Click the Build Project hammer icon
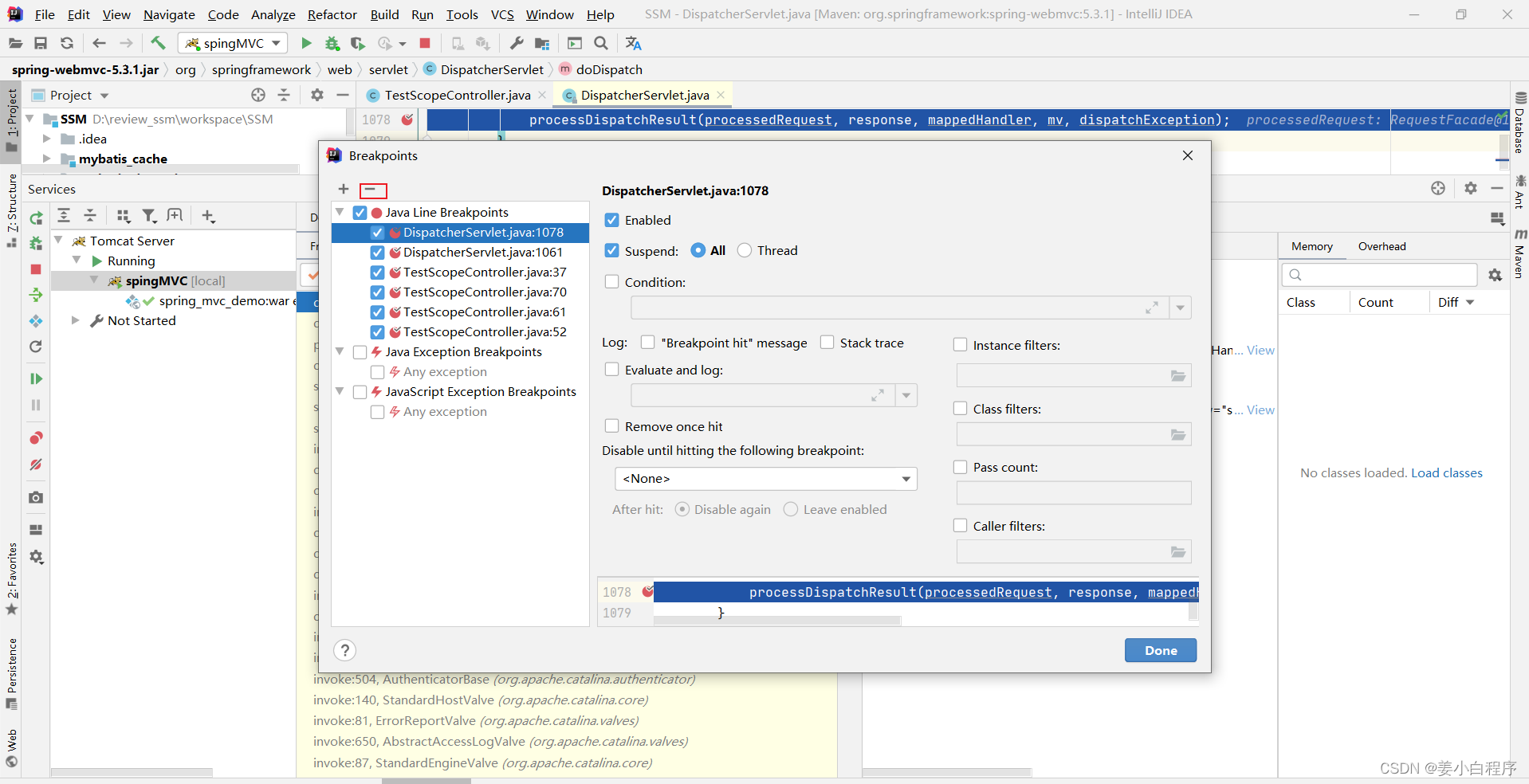1529x784 pixels. 158,43
